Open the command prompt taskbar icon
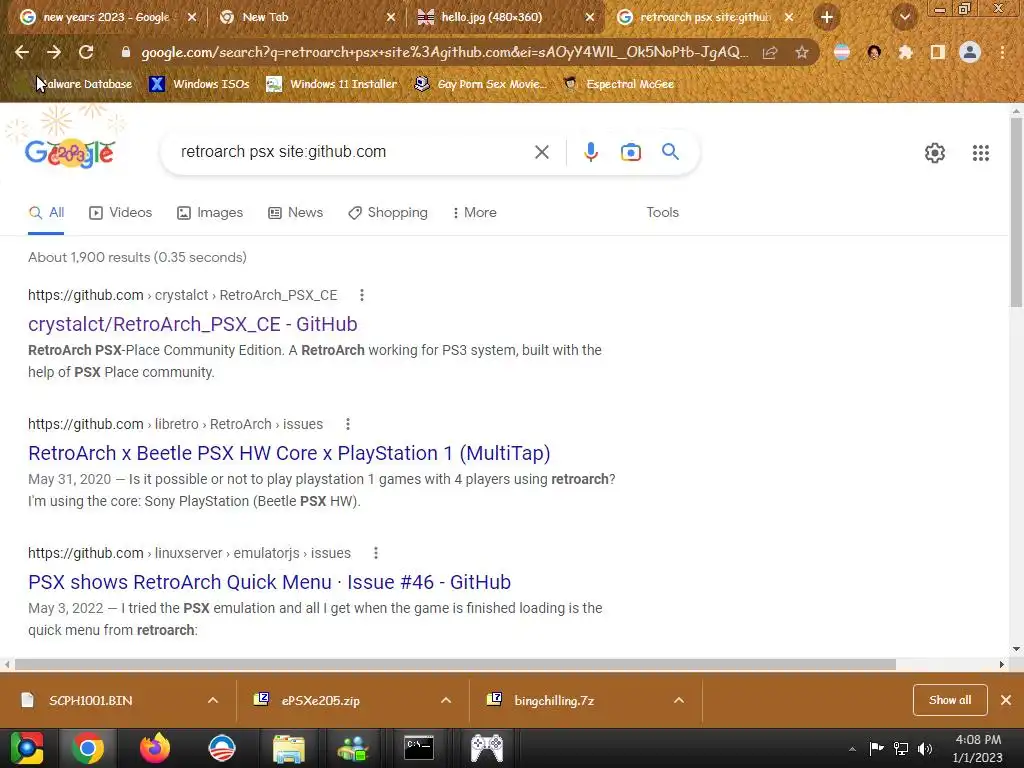 [x=419, y=748]
